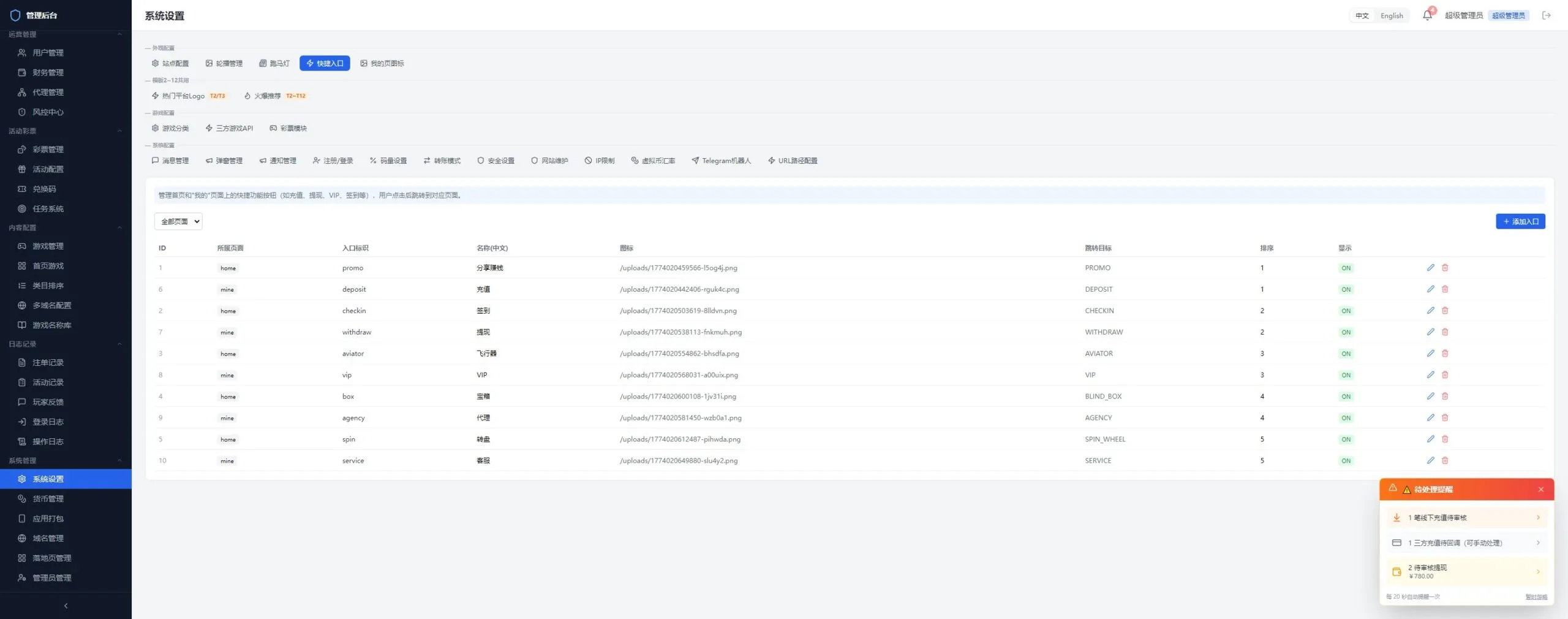Delete the service row entry
1568x619 pixels.
[x=1445, y=461]
